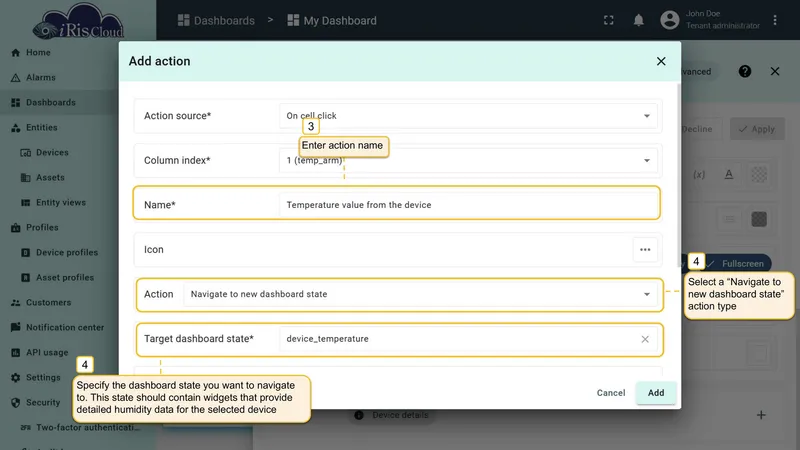Click the iRisCloud logo
Viewport: 800px width, 450px height.
coord(78,21)
